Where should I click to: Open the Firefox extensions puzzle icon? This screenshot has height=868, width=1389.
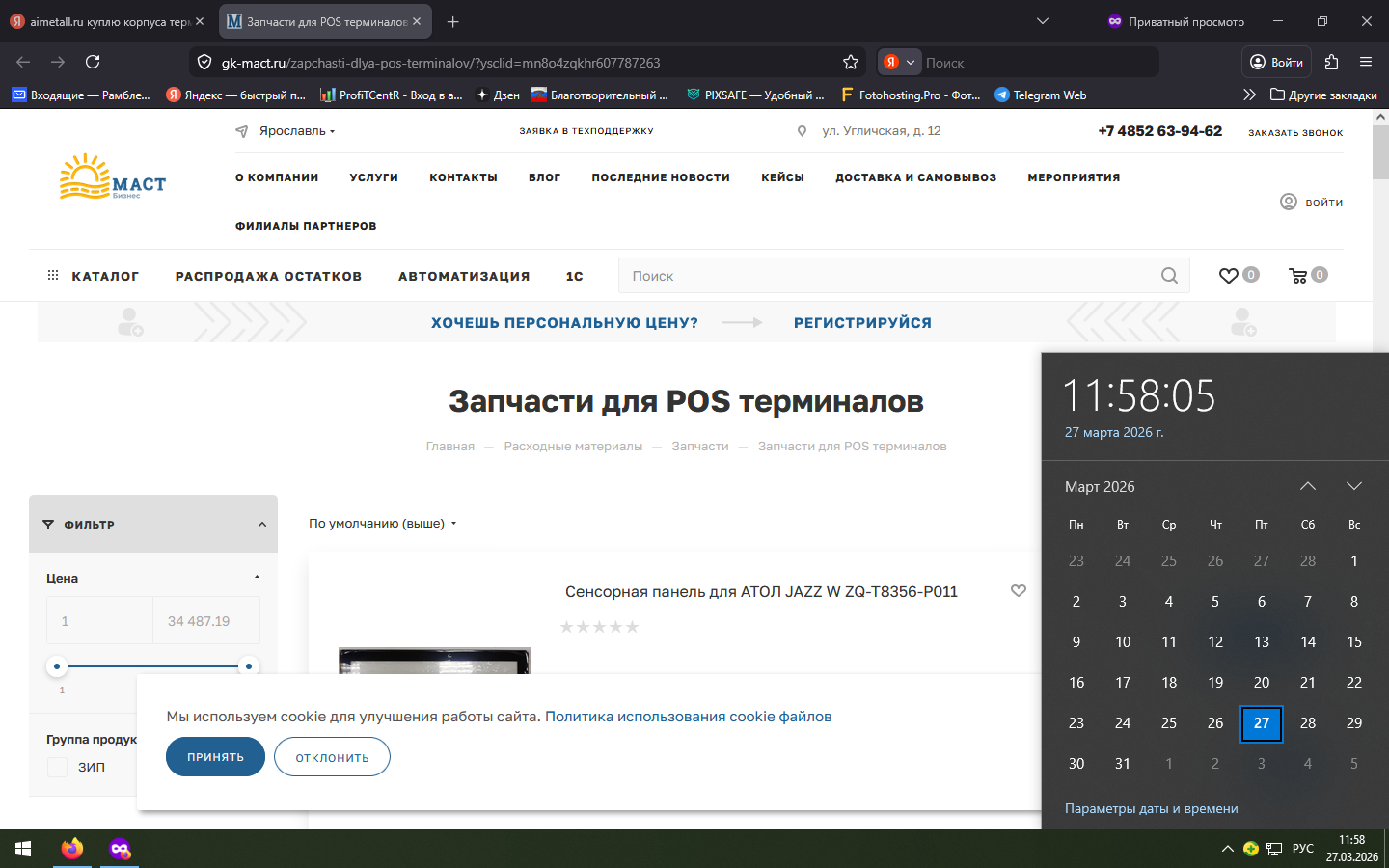(x=1331, y=63)
